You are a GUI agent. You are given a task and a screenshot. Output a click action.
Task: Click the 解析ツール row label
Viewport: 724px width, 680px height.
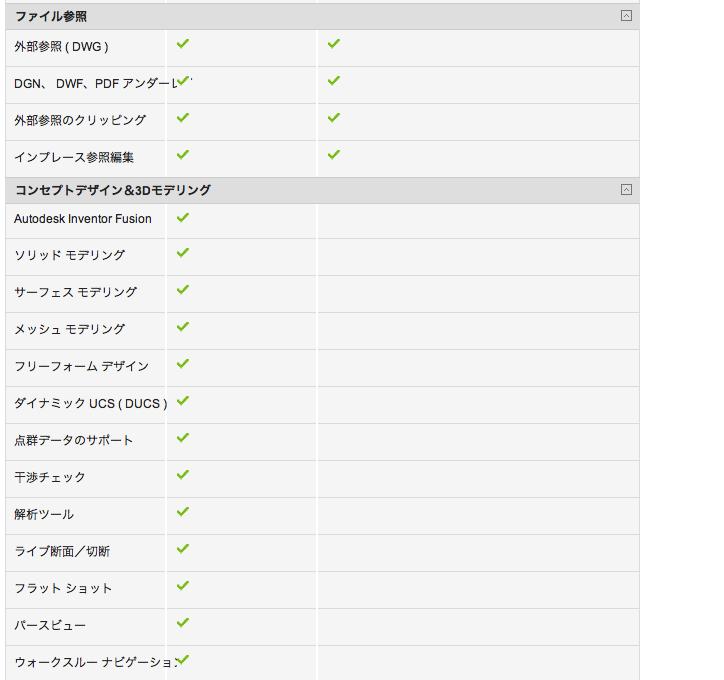click(x=44, y=514)
